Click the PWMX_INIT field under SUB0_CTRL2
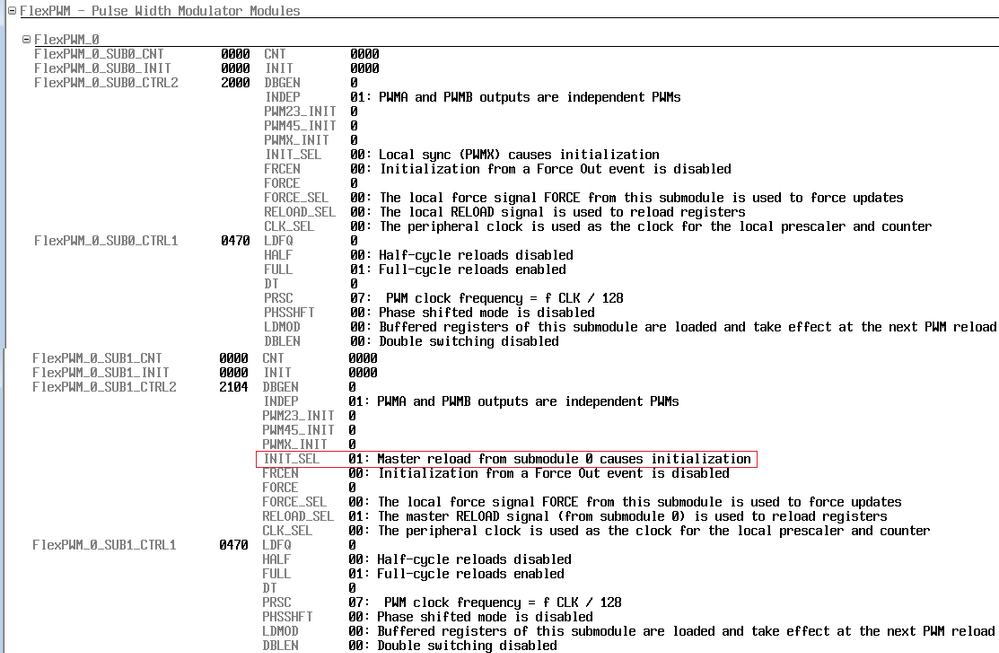The width and height of the screenshot is (999, 653). click(296, 140)
